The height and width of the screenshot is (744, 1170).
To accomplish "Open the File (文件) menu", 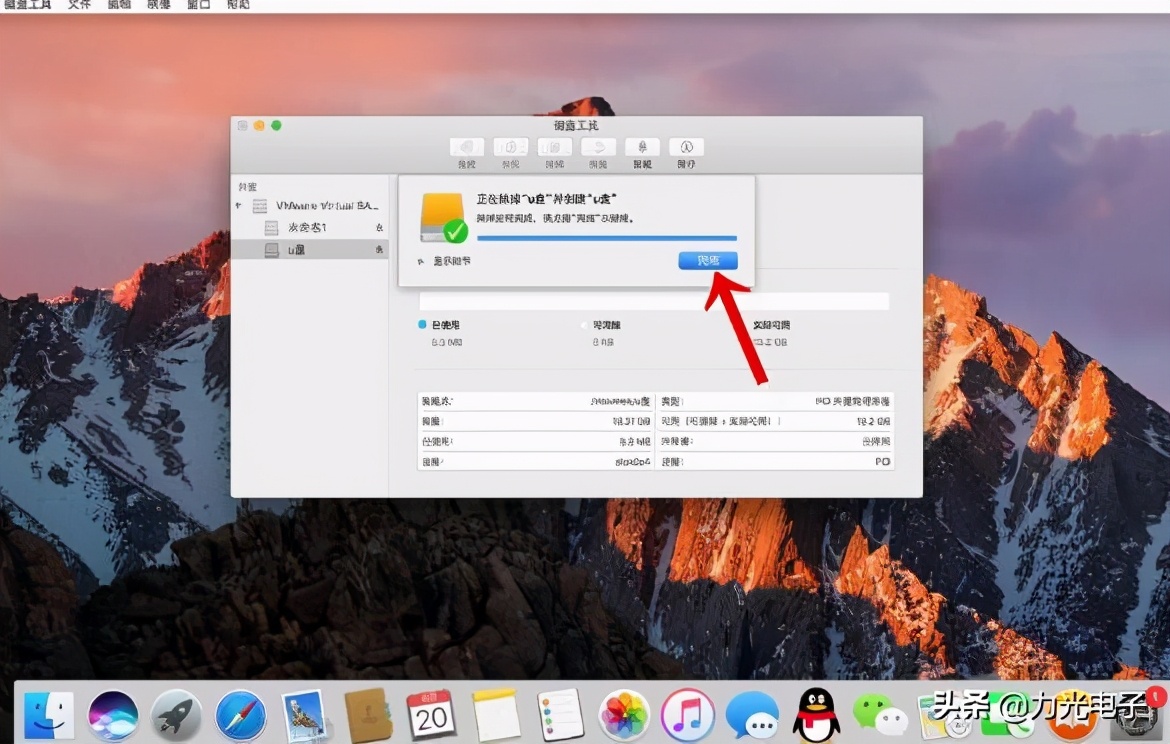I will (79, 5).
